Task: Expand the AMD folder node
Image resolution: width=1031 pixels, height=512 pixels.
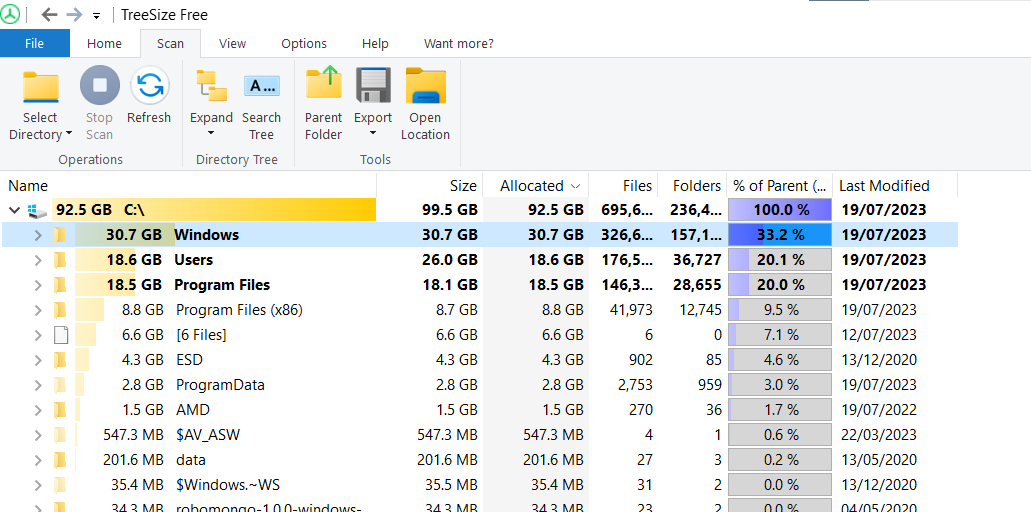Action: coord(38,410)
